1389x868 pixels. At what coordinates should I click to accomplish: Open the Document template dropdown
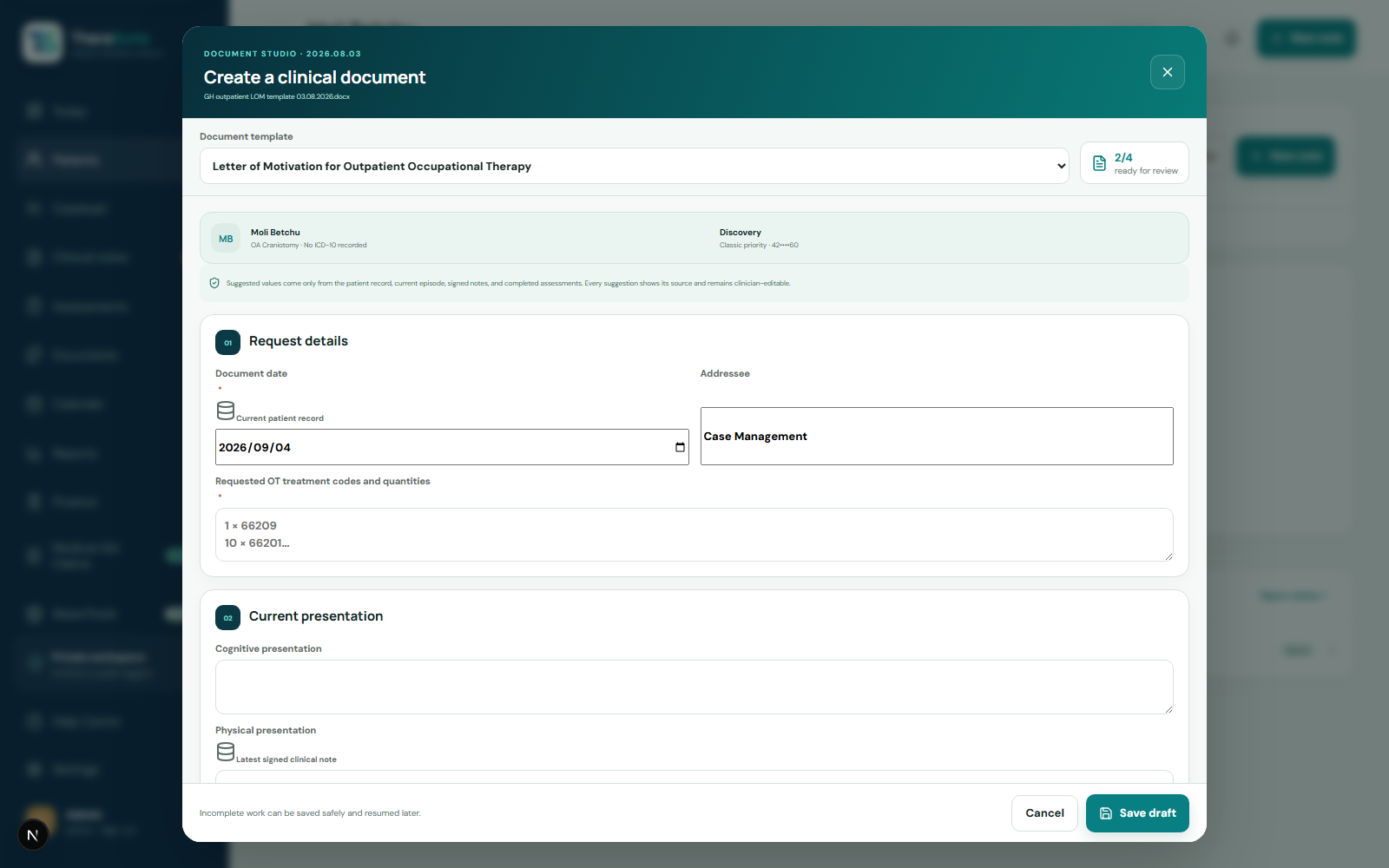click(635, 166)
